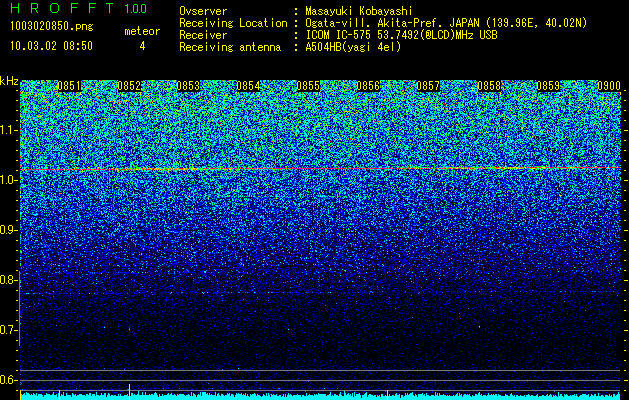Click the 0.6 frequency axis label
Screen dimensions: 629x400
[9, 380]
